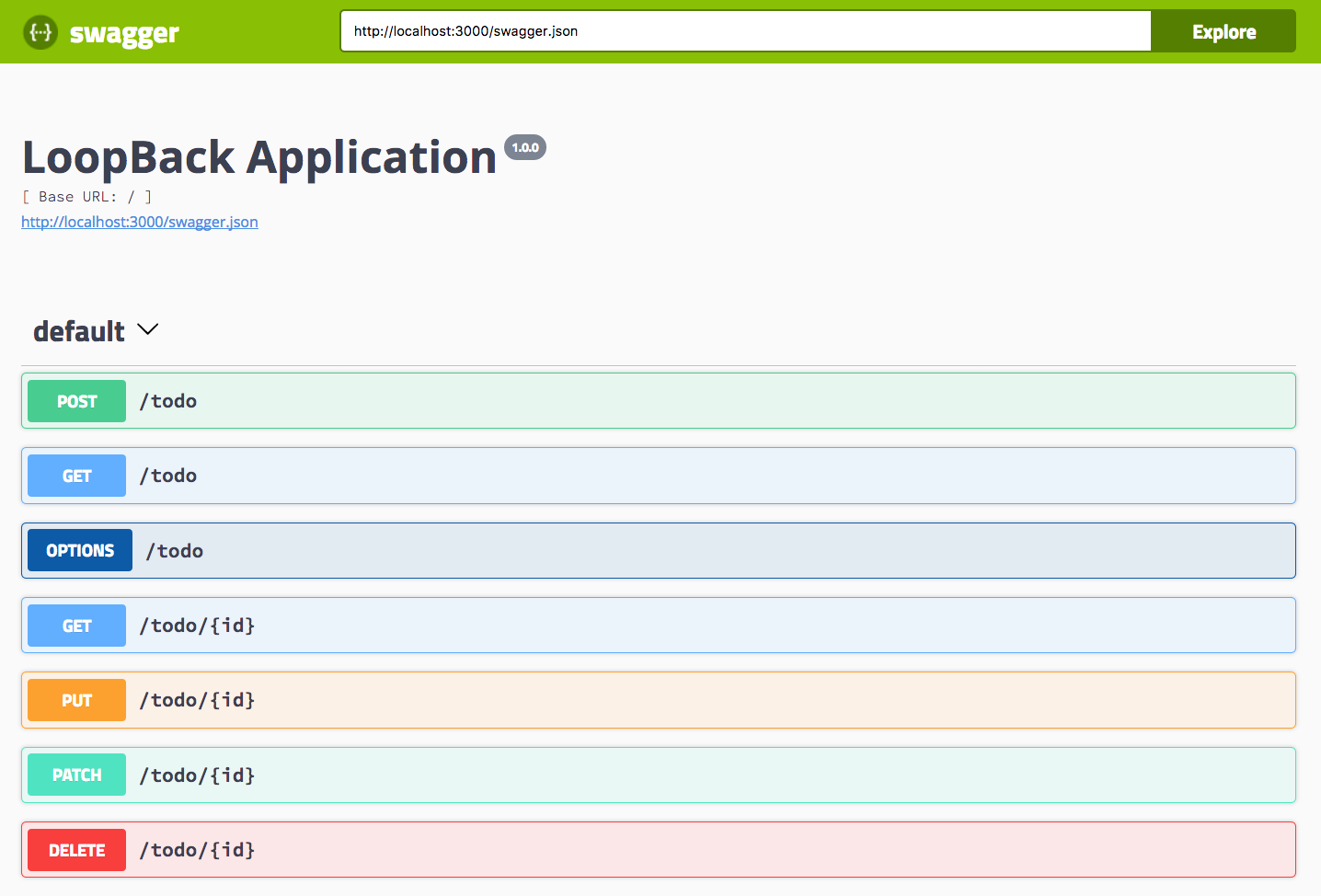
Task: Open PATCH operation via /todo/{id} path text
Action: pyautogui.click(x=197, y=775)
